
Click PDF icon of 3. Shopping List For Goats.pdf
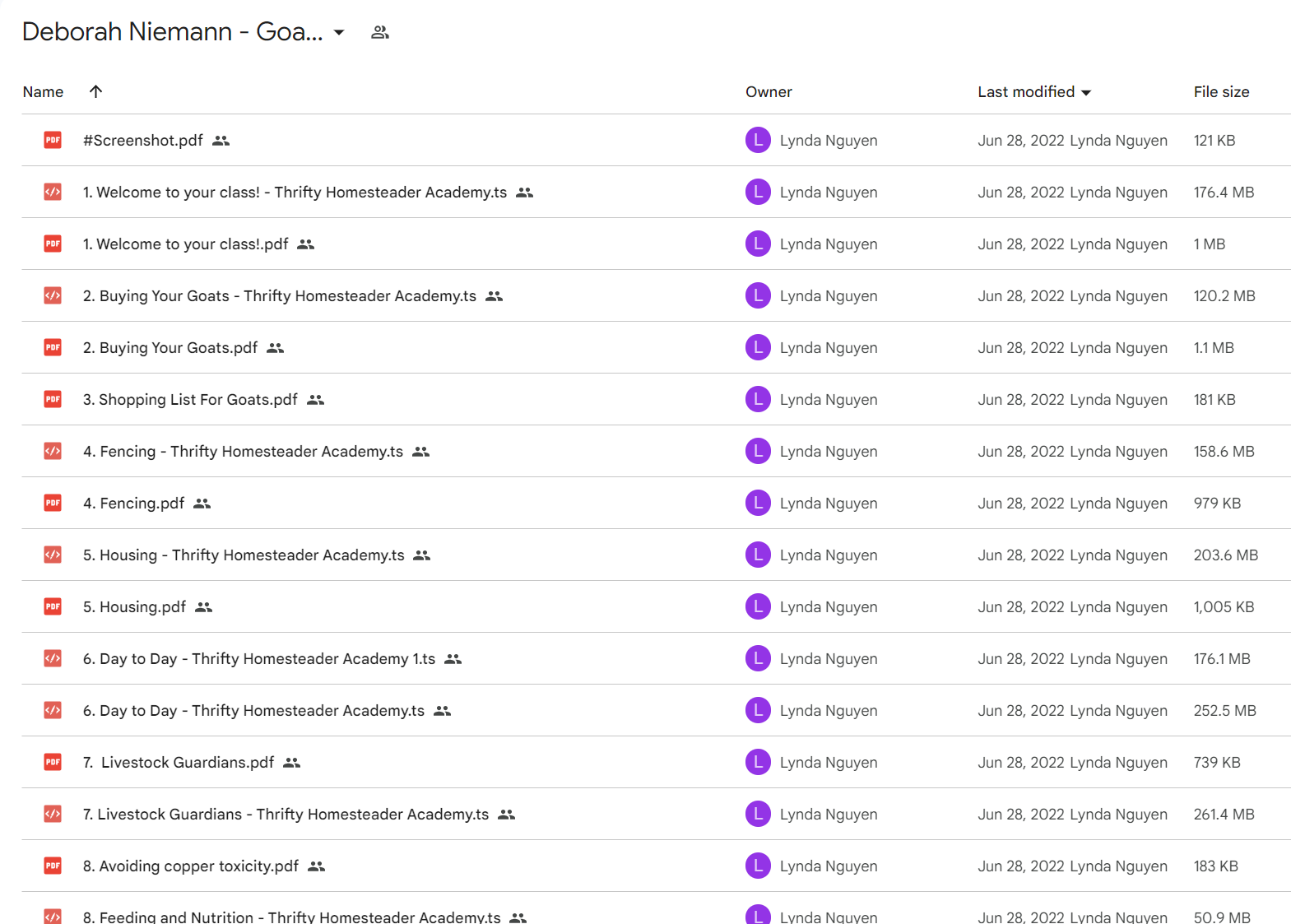point(53,399)
